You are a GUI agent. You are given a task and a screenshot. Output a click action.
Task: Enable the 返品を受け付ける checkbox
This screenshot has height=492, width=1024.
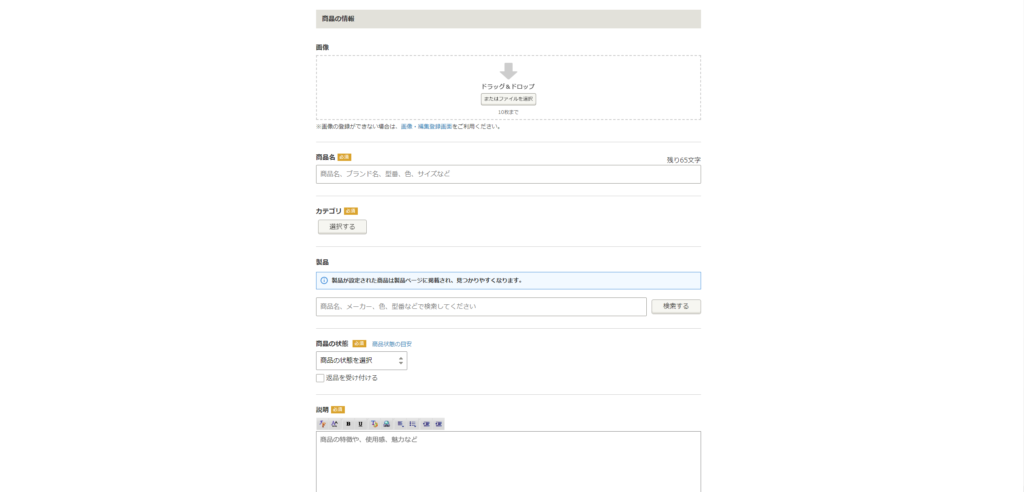click(320, 378)
